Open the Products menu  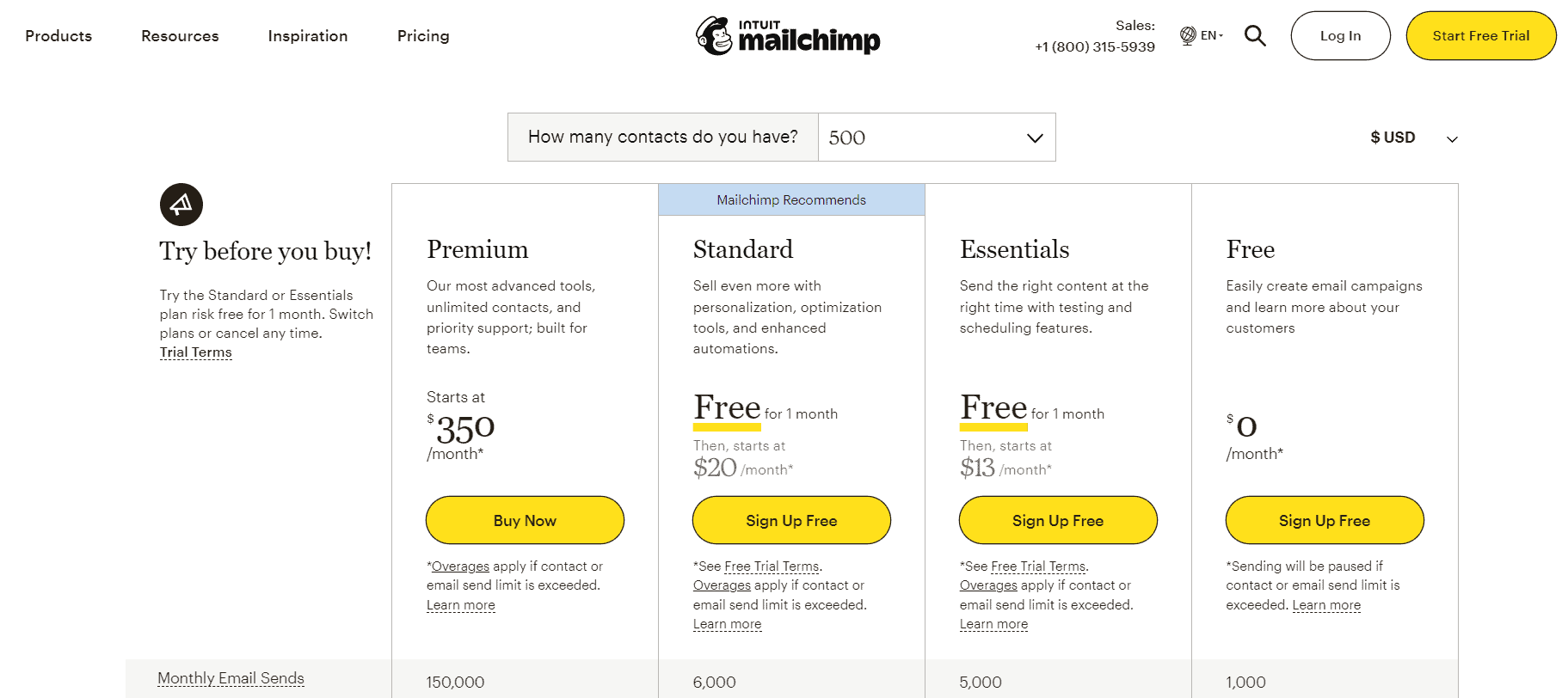[58, 36]
